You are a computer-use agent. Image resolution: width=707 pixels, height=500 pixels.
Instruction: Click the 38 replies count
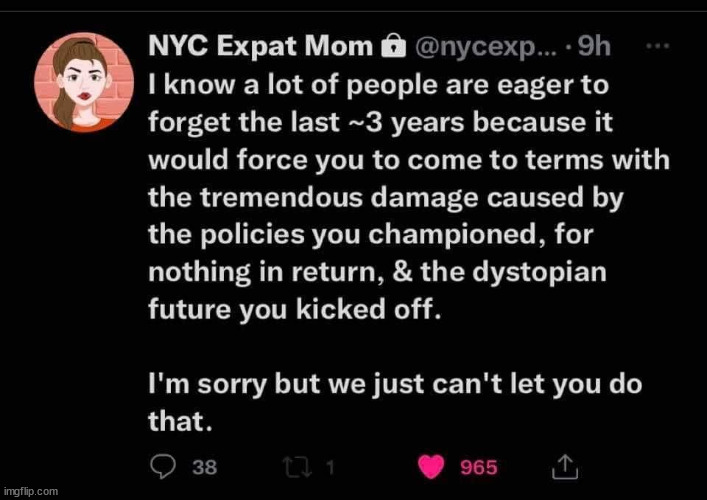205,467
